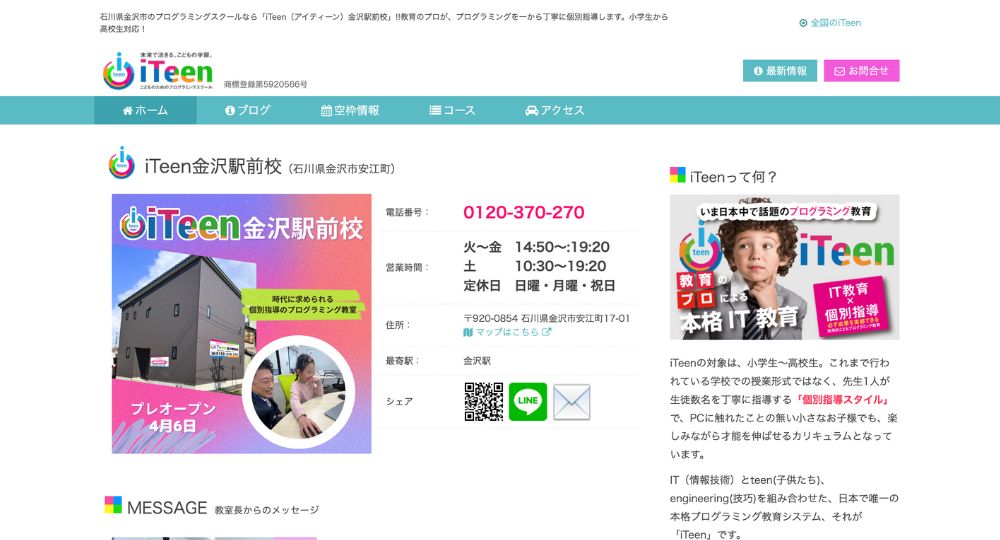Go to the ホーム menu item

tap(145, 110)
